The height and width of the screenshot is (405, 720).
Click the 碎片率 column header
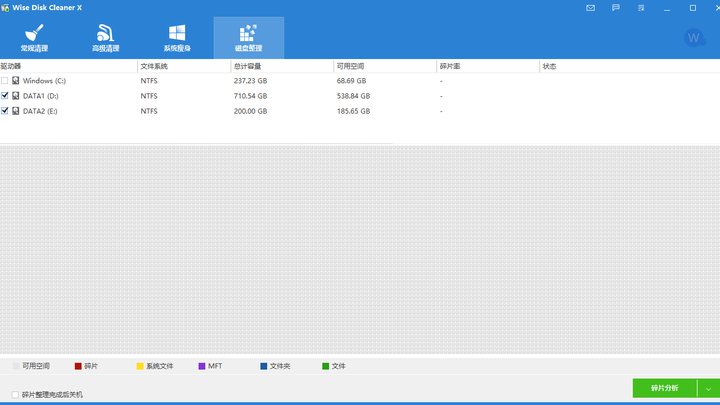pyautogui.click(x=488, y=66)
